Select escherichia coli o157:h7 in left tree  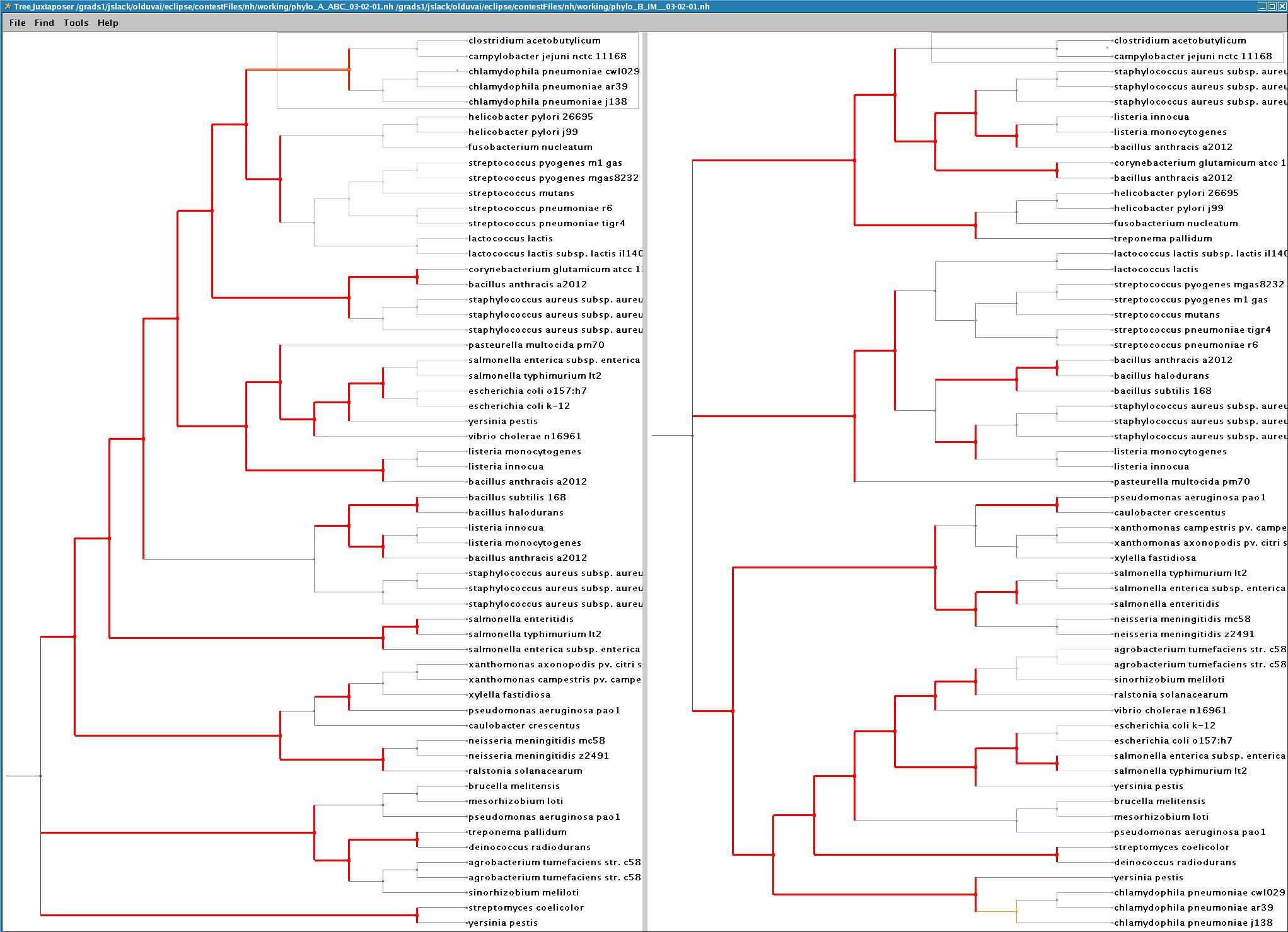pyautogui.click(x=527, y=391)
